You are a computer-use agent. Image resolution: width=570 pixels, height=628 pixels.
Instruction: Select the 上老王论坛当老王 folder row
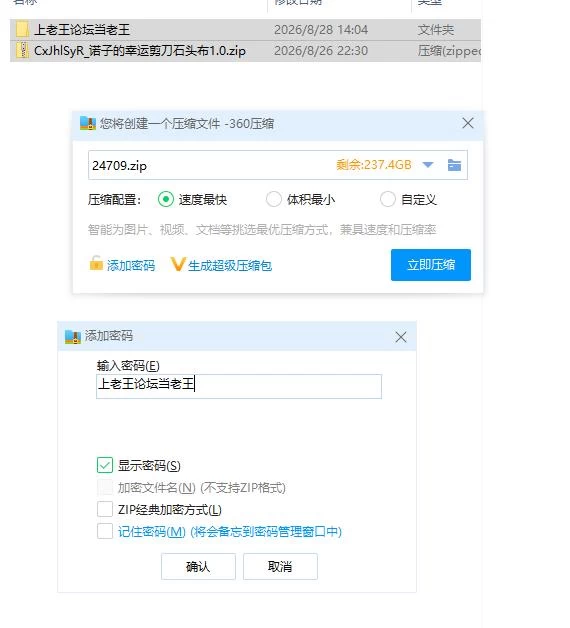[x=245, y=30]
